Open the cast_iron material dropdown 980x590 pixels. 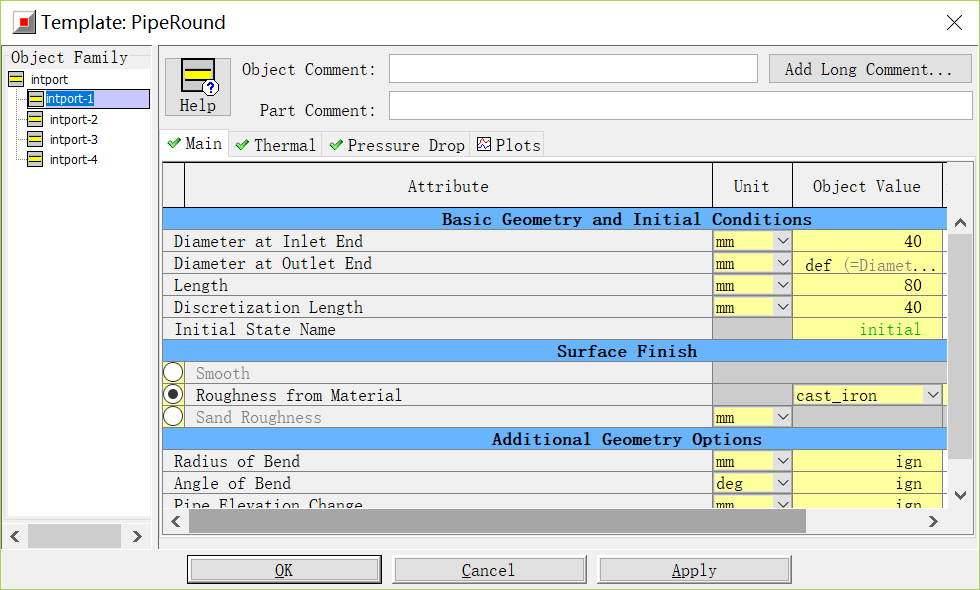click(932, 395)
